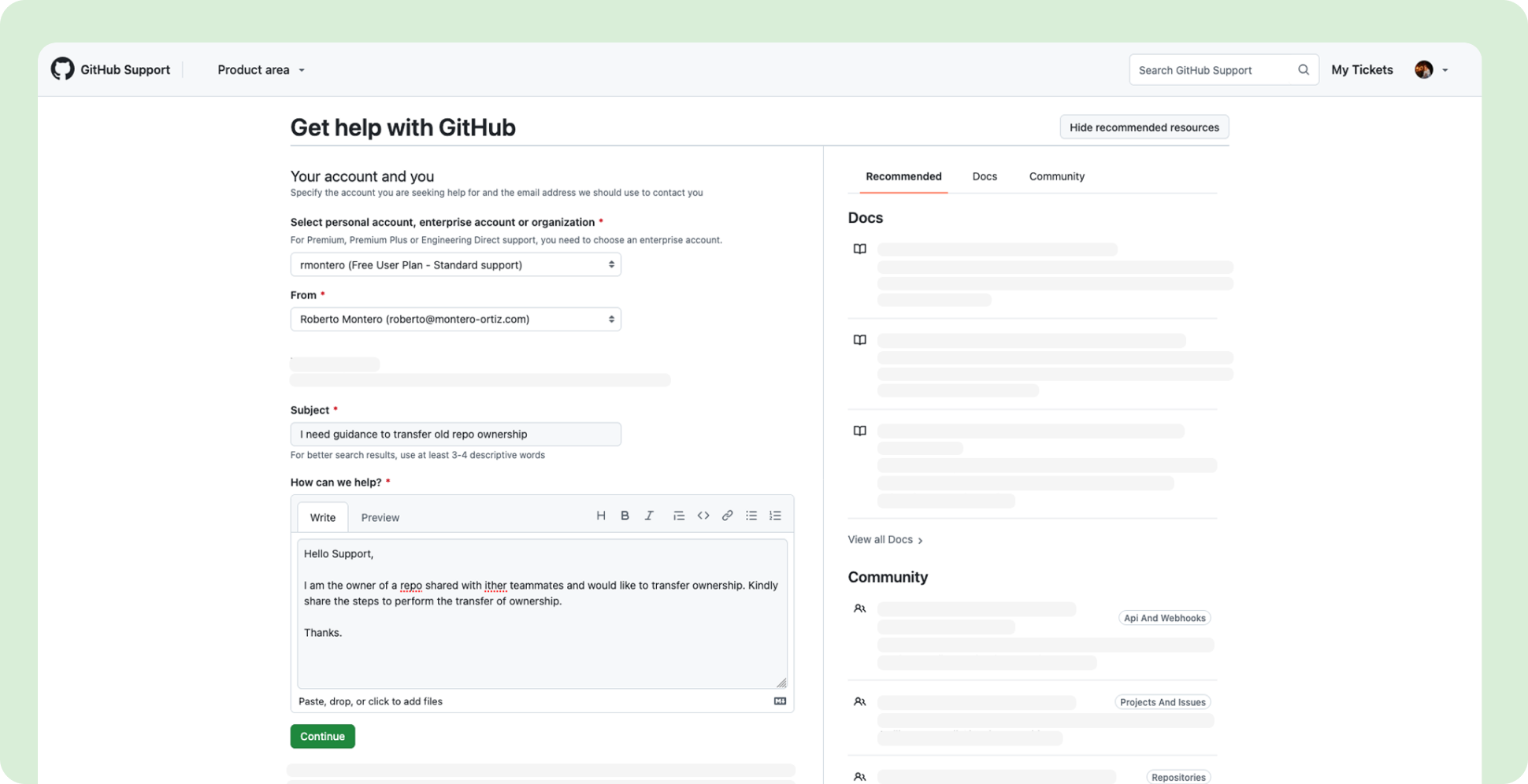Open the Product area dropdown
The width and height of the screenshot is (1528, 784).
pyautogui.click(x=261, y=70)
